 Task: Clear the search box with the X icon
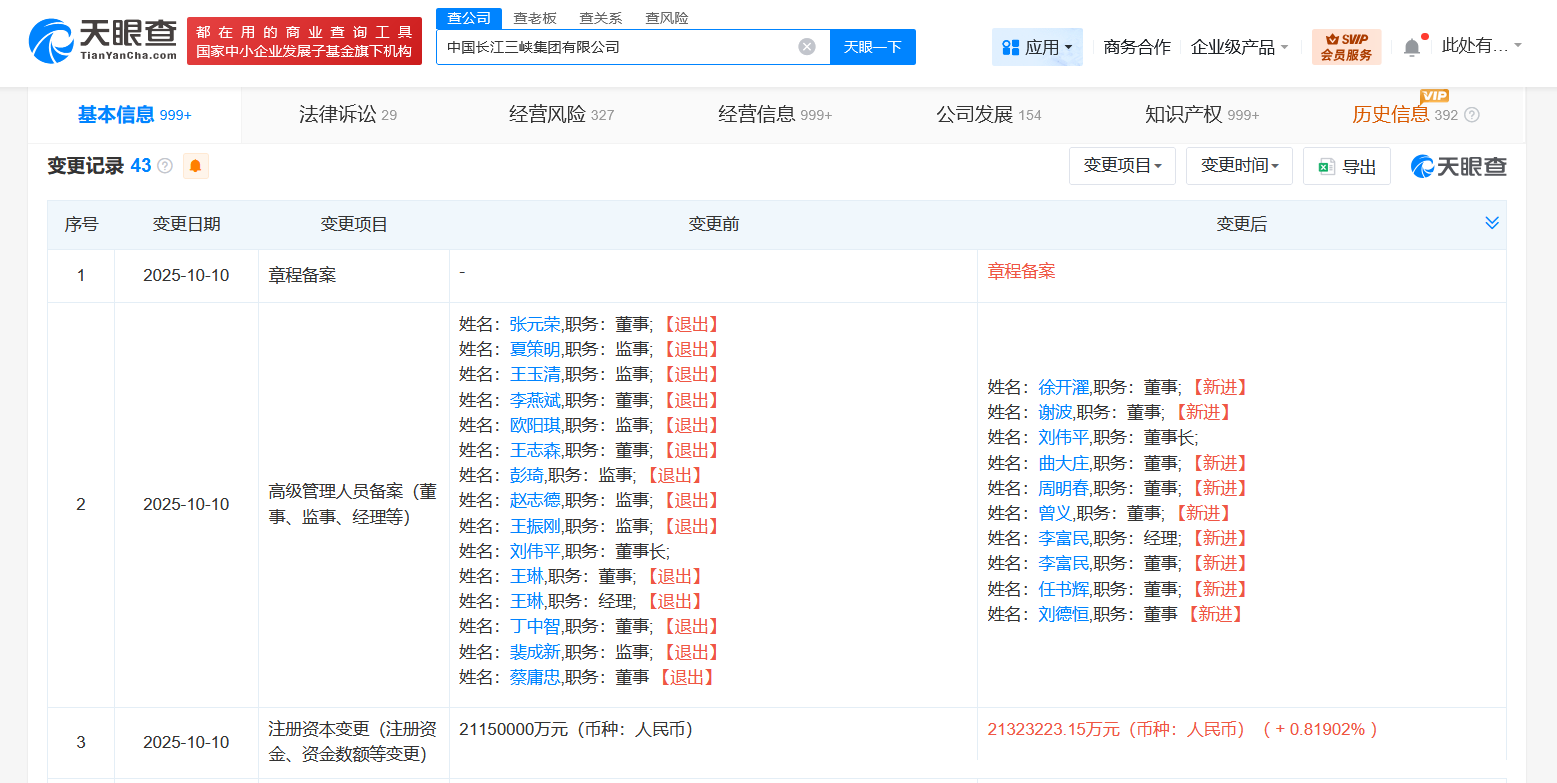click(x=806, y=46)
